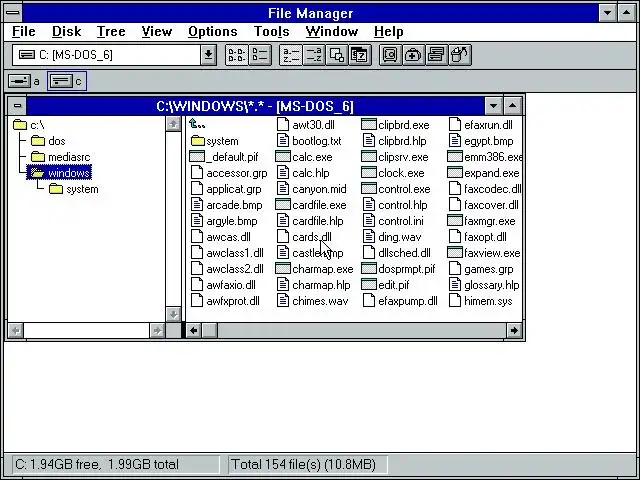
Task: Select the windows folder in tree
Action: 60,173
